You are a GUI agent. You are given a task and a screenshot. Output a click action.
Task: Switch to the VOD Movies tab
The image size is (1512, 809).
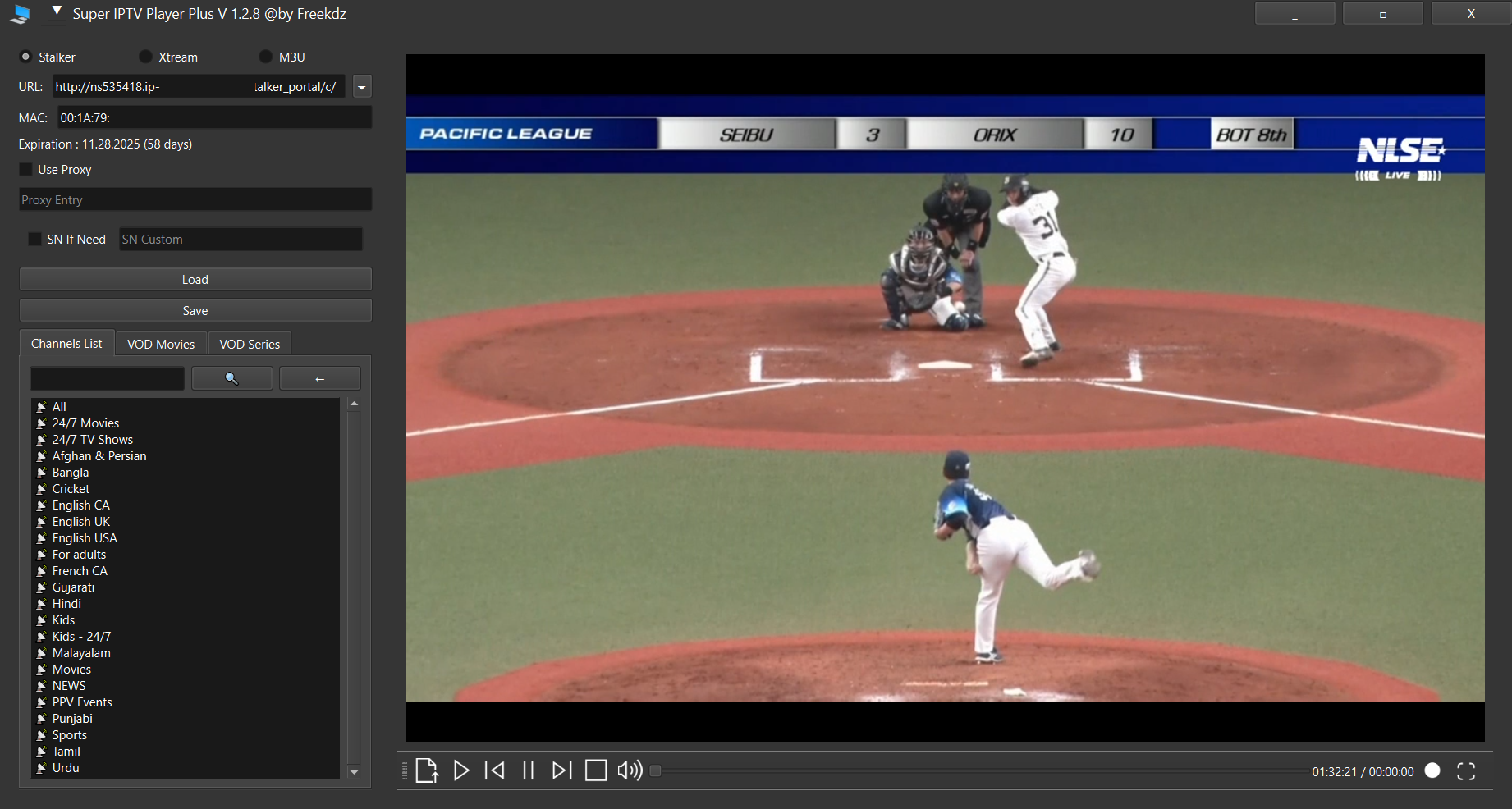click(161, 344)
